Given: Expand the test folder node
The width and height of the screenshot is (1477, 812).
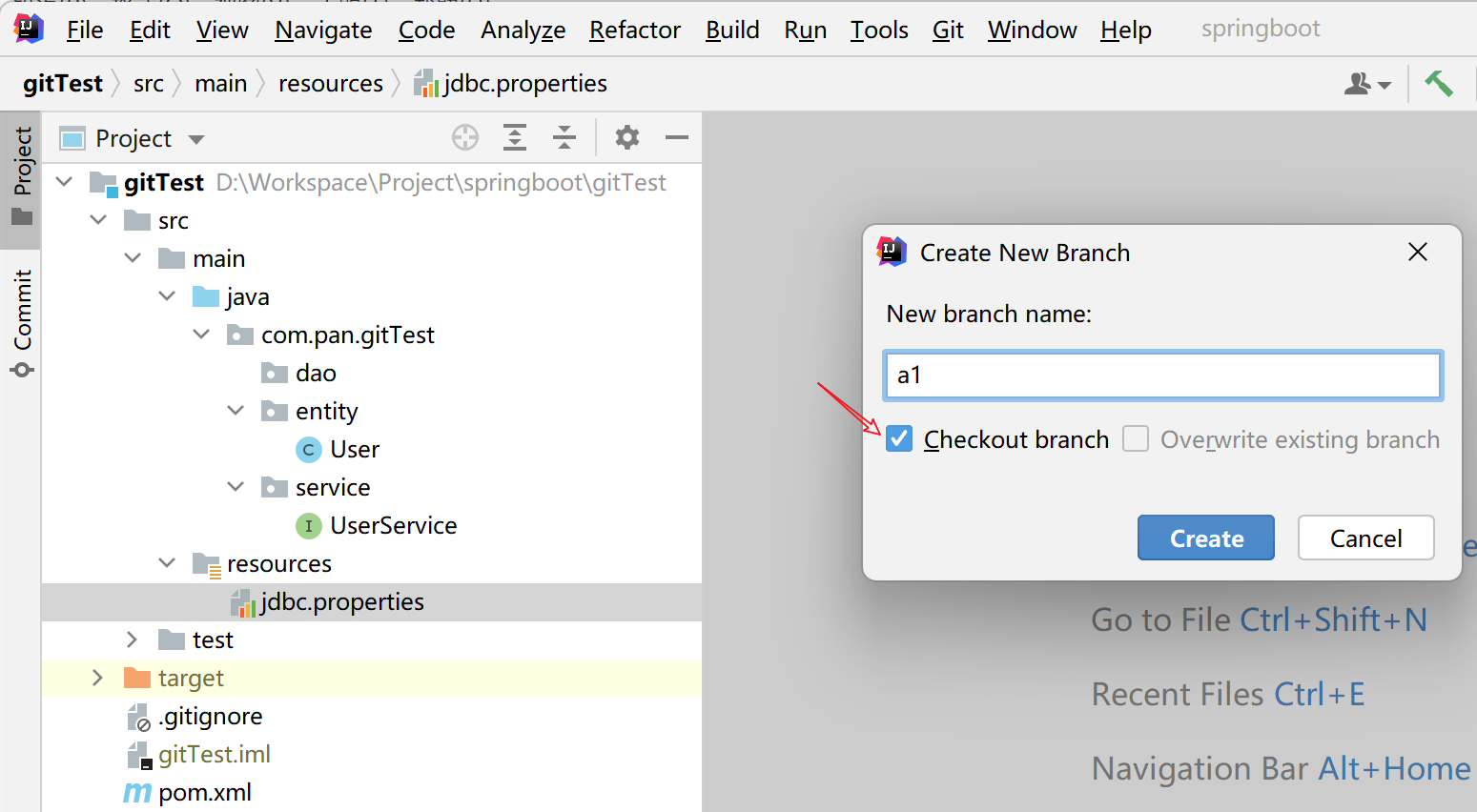Looking at the screenshot, I should pyautogui.click(x=133, y=639).
